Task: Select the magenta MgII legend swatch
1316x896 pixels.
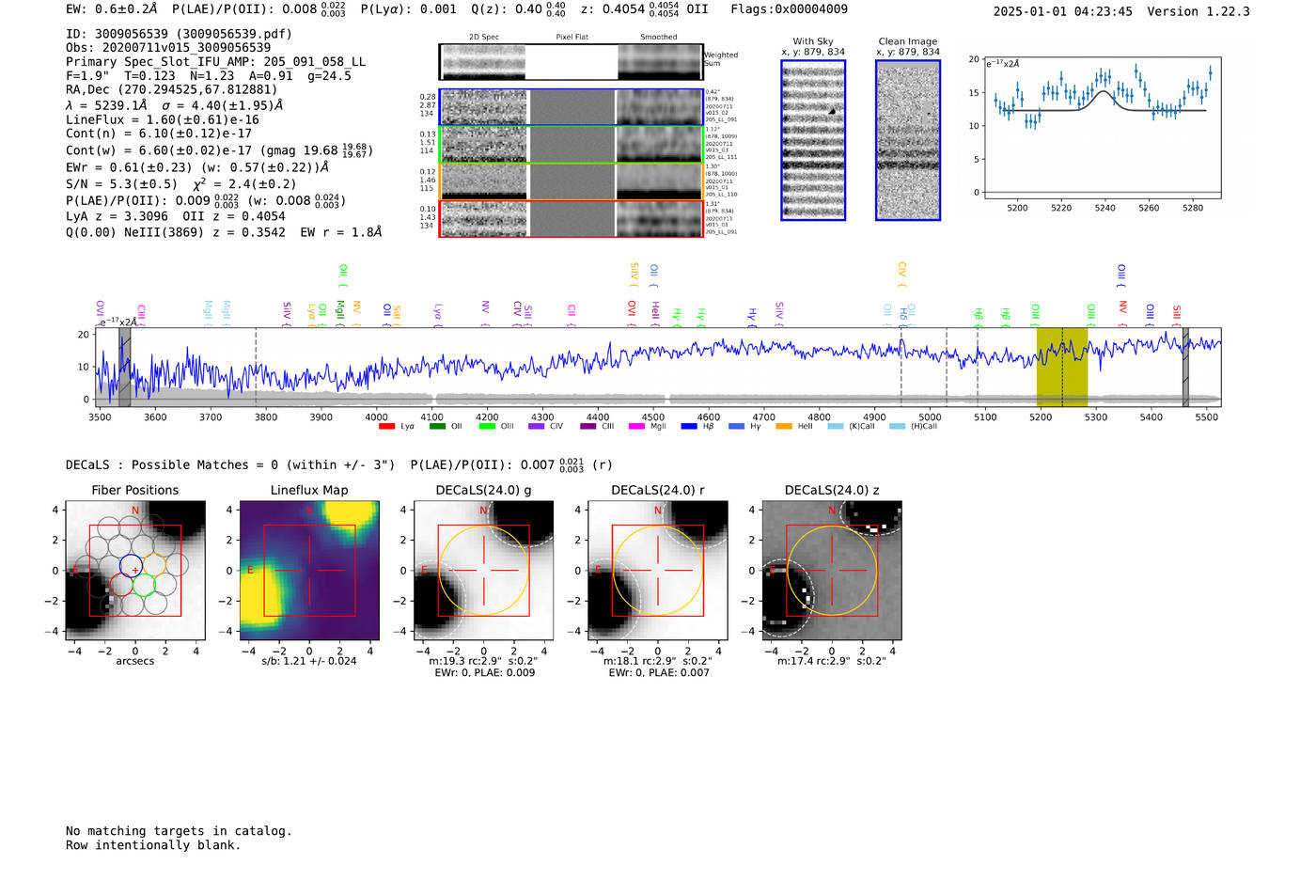Action: coord(636,427)
